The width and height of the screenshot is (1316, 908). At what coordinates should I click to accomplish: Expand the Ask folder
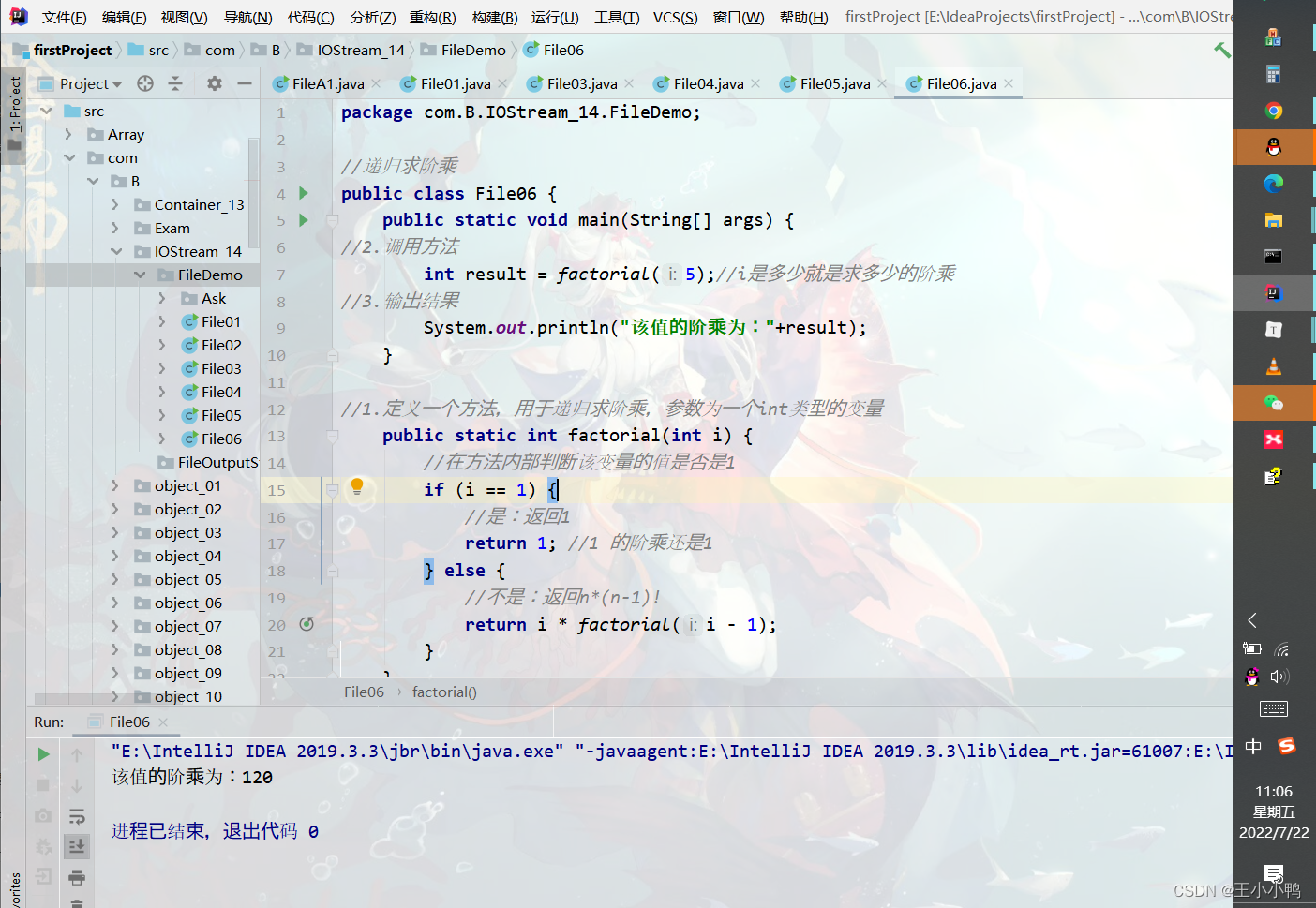coord(162,298)
